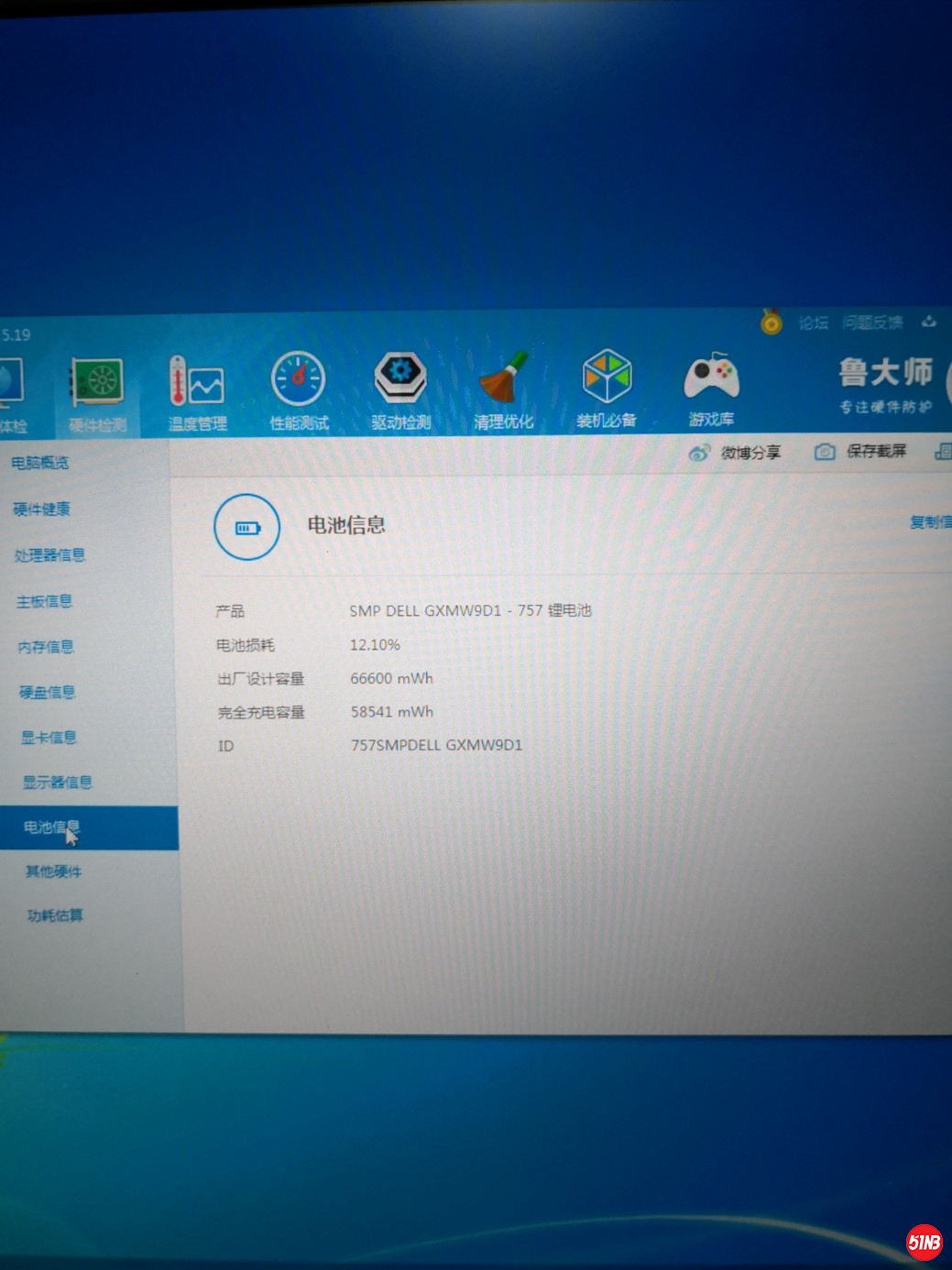This screenshot has height=1270, width=952.
Task: Open the 游戏库 gamepad icon
Action: (x=711, y=387)
